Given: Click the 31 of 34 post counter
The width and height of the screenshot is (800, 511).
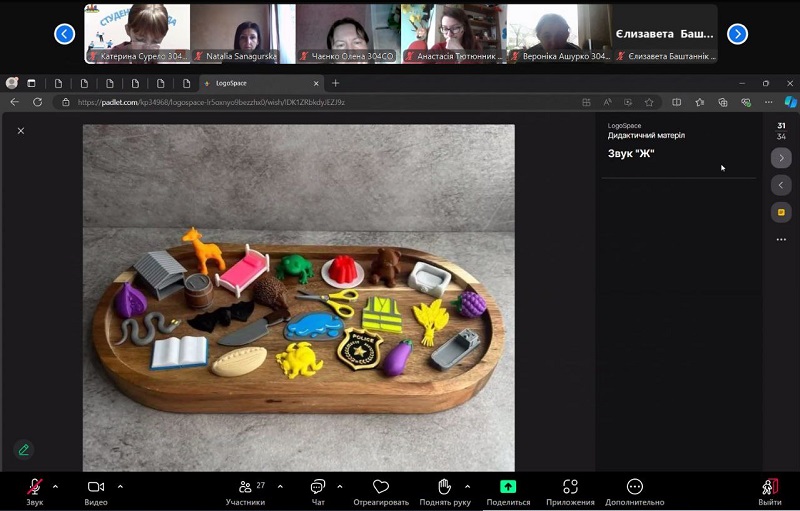Looking at the screenshot, I should (x=781, y=131).
